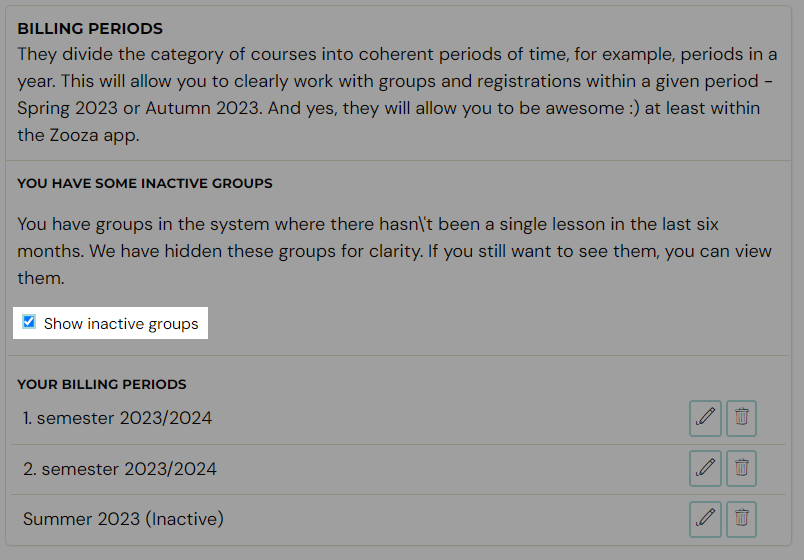The image size is (804, 560).
Task: Trash the 2. semester 2023/2024 period
Action: click(x=741, y=468)
